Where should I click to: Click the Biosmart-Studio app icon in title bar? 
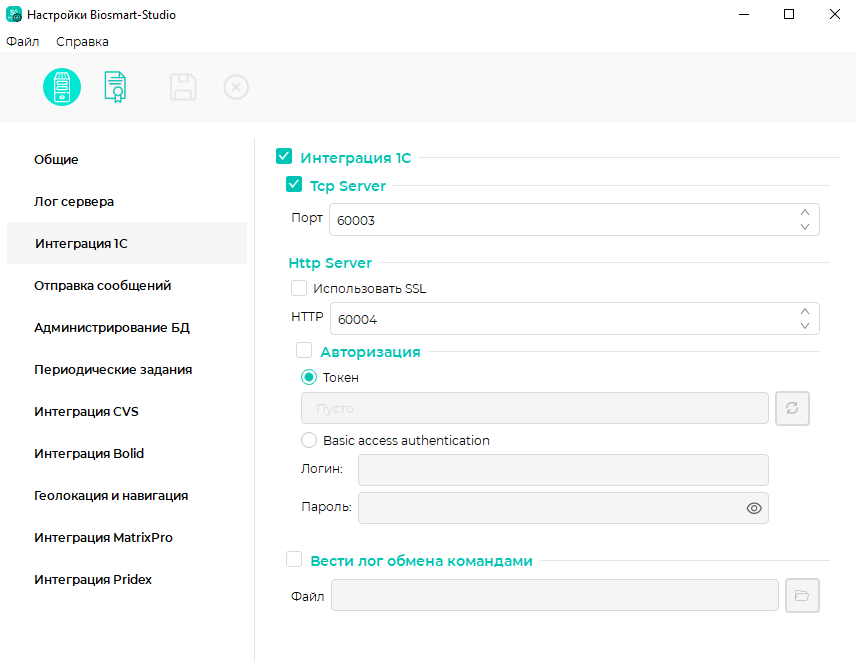tap(14, 14)
